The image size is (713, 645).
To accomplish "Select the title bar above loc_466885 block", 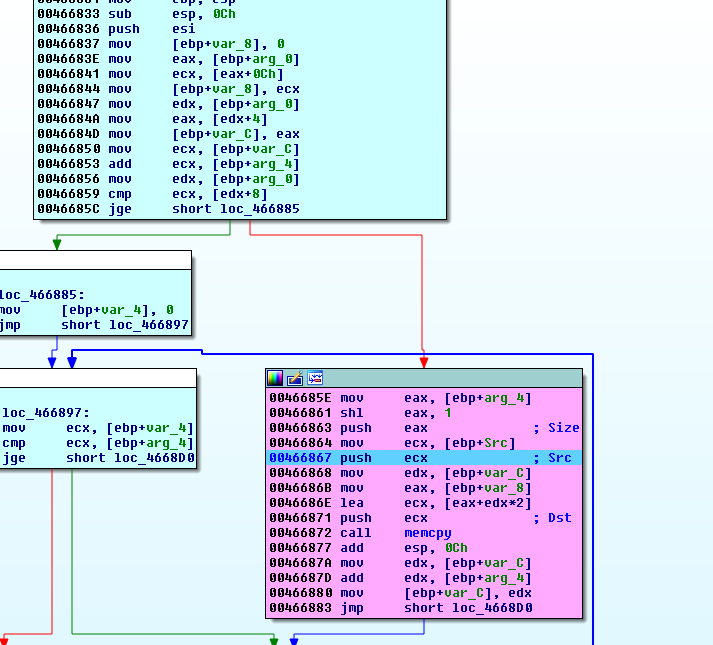I will pos(95,260).
